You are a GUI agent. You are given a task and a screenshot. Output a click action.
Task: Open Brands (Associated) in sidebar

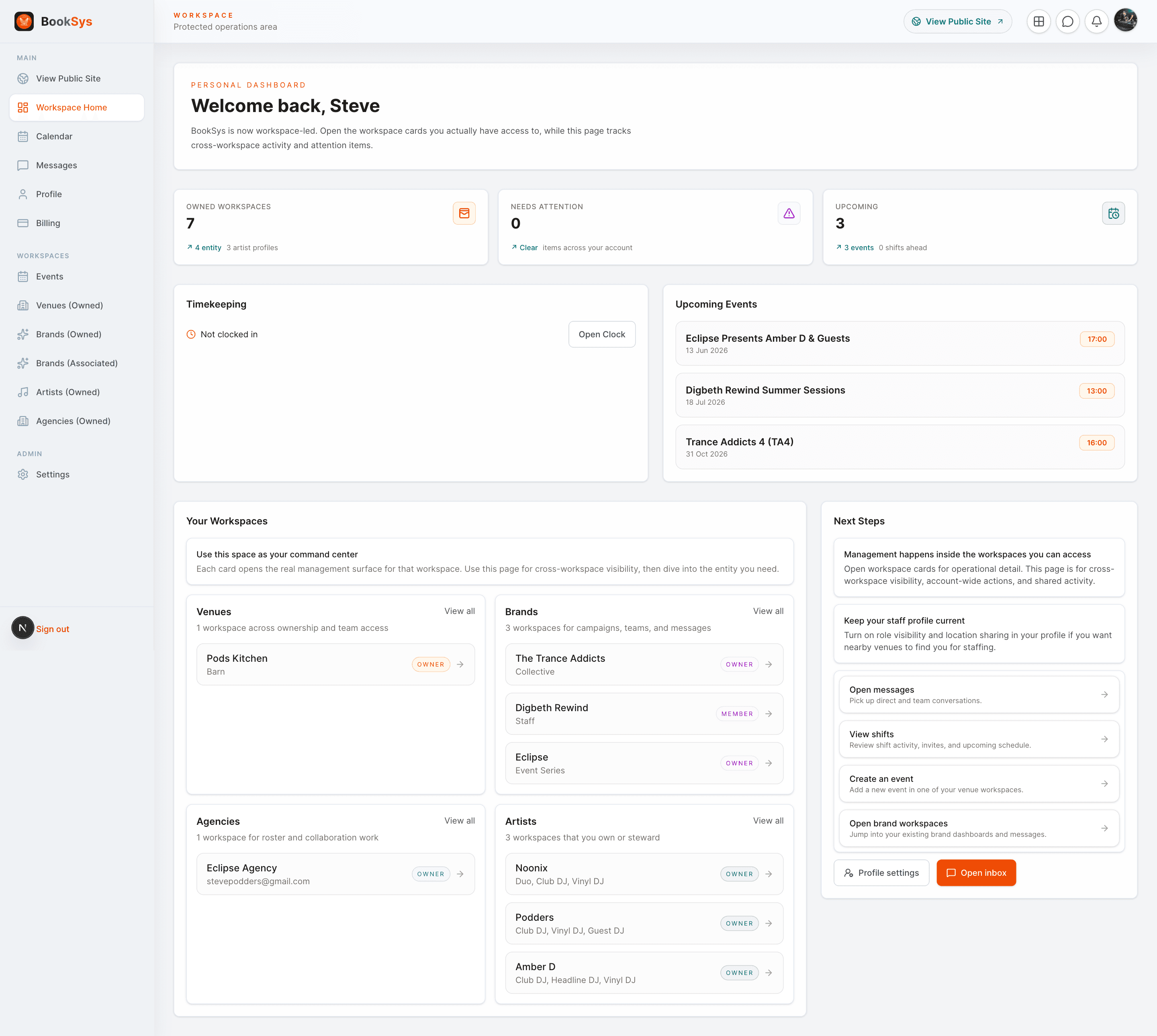coord(77,363)
